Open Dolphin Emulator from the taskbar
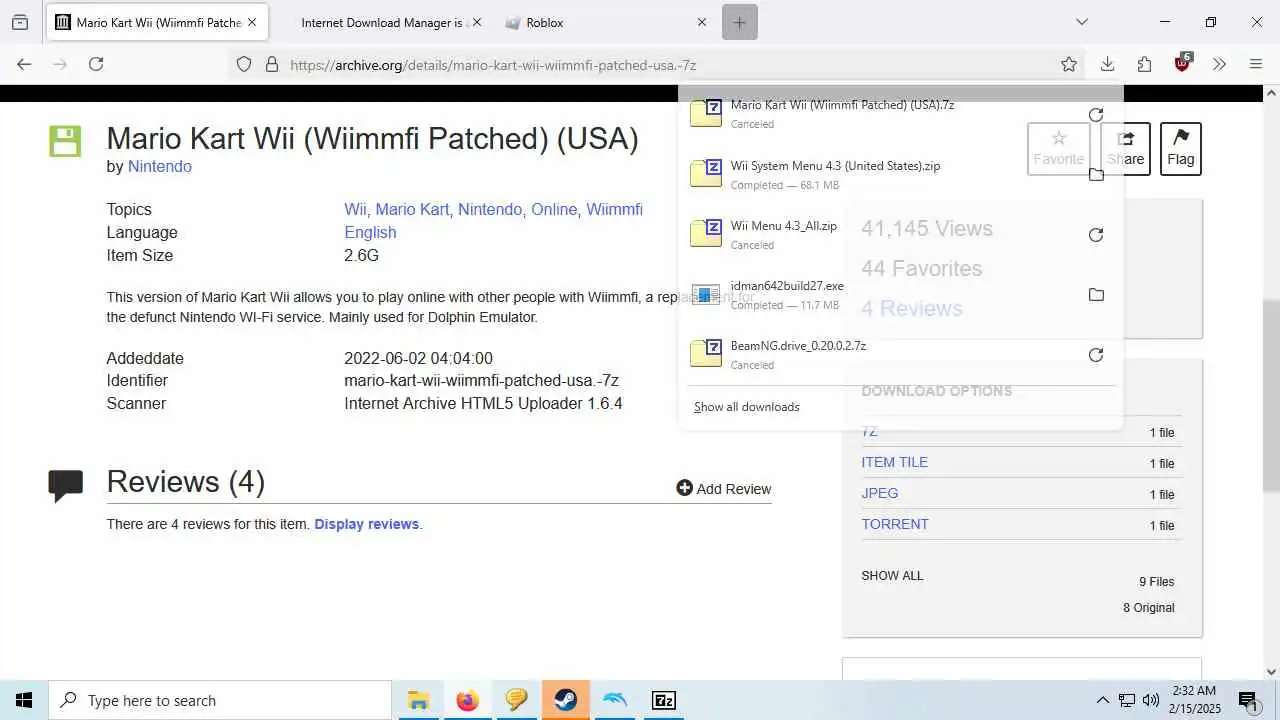Screen dimensions: 1280x720 click(x=615, y=700)
